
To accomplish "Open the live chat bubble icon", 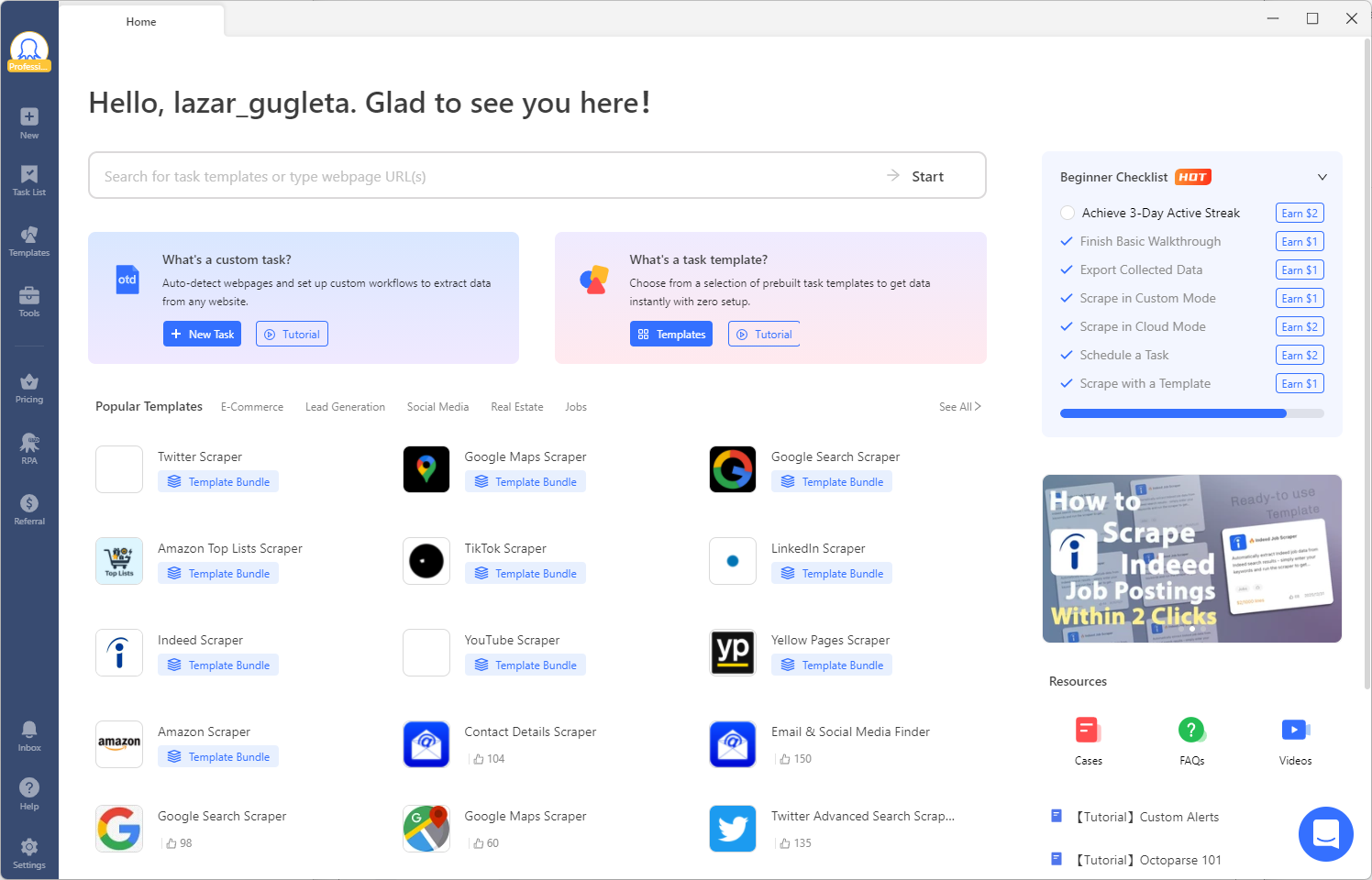I will click(1325, 834).
